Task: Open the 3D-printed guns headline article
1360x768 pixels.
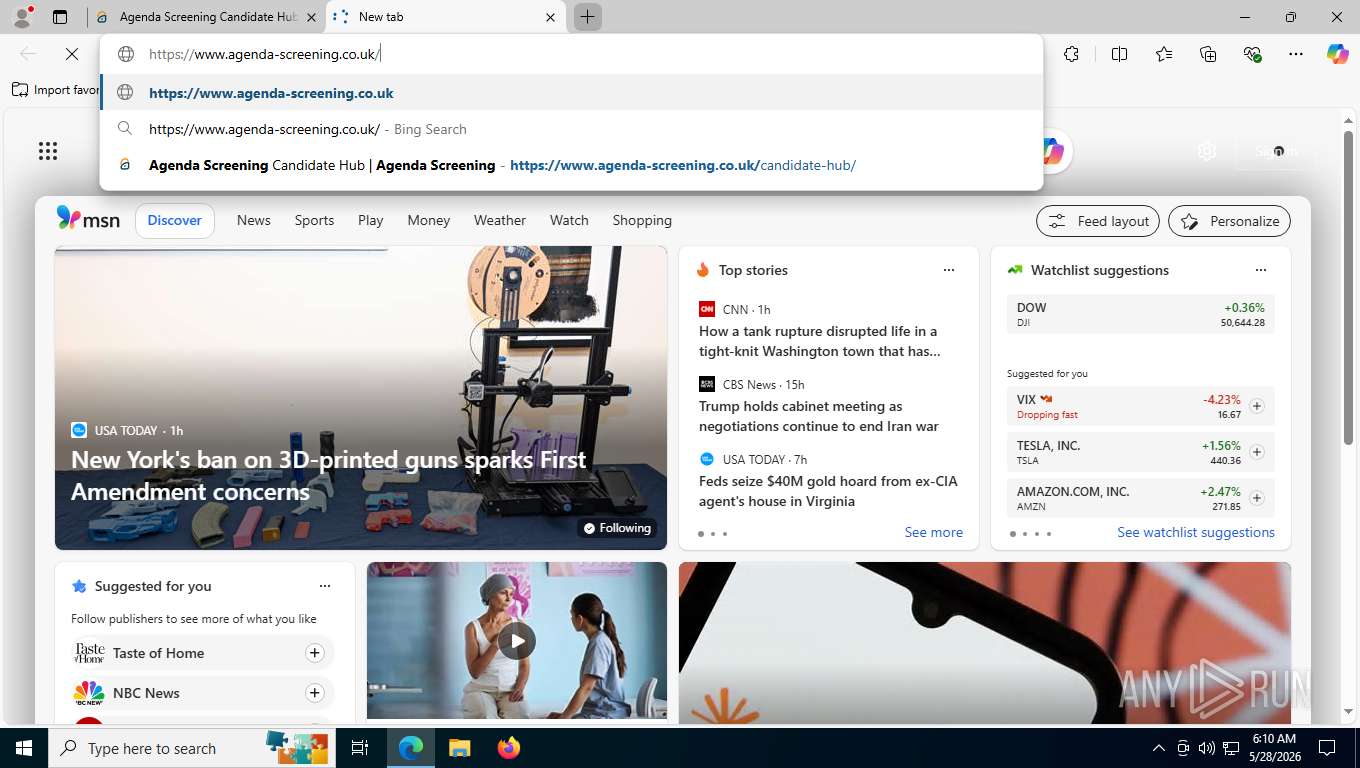Action: point(328,476)
